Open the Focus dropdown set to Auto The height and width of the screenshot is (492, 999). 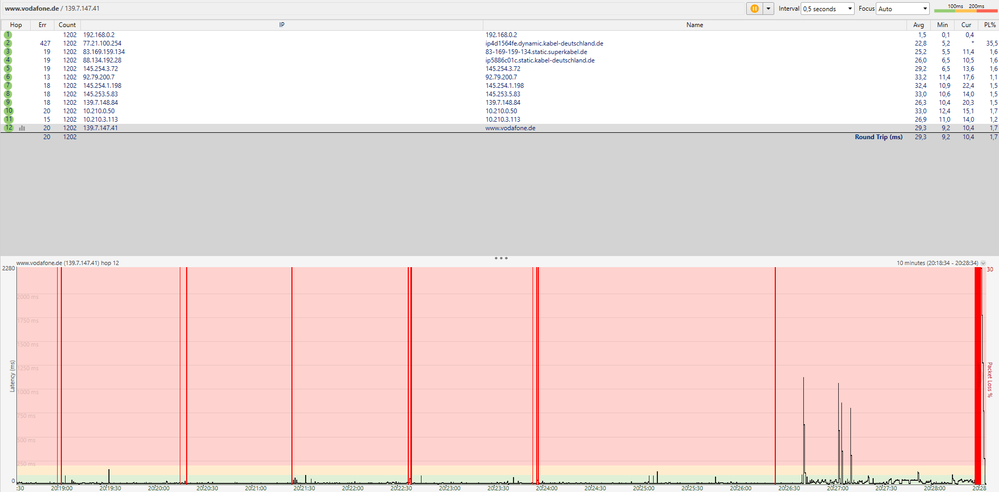pyautogui.click(x=903, y=9)
